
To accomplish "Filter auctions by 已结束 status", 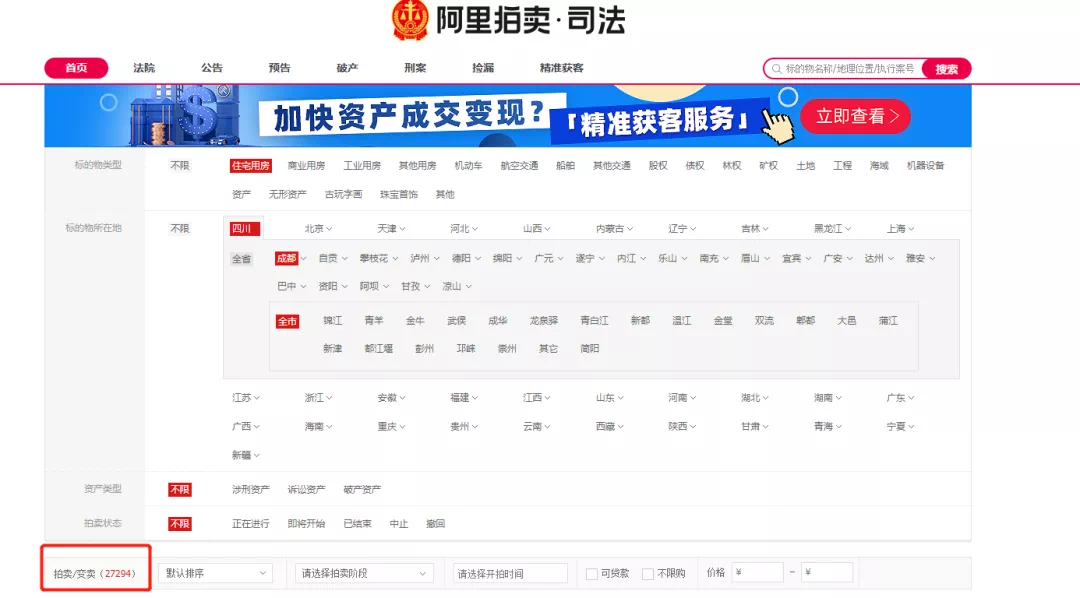I will tap(357, 524).
